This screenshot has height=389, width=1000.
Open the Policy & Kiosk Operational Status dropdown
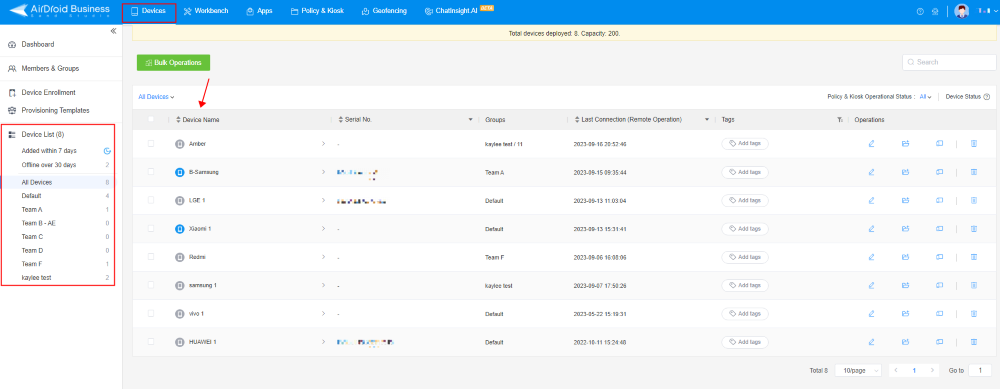925,97
